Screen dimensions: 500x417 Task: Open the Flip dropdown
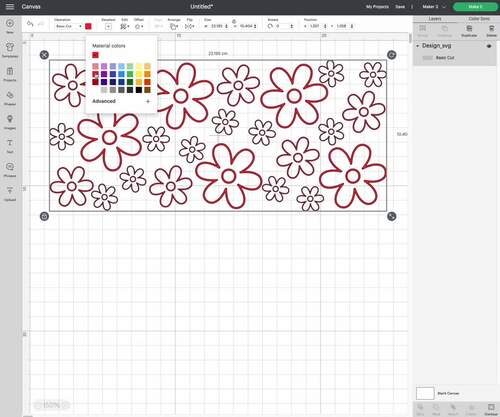click(190, 26)
